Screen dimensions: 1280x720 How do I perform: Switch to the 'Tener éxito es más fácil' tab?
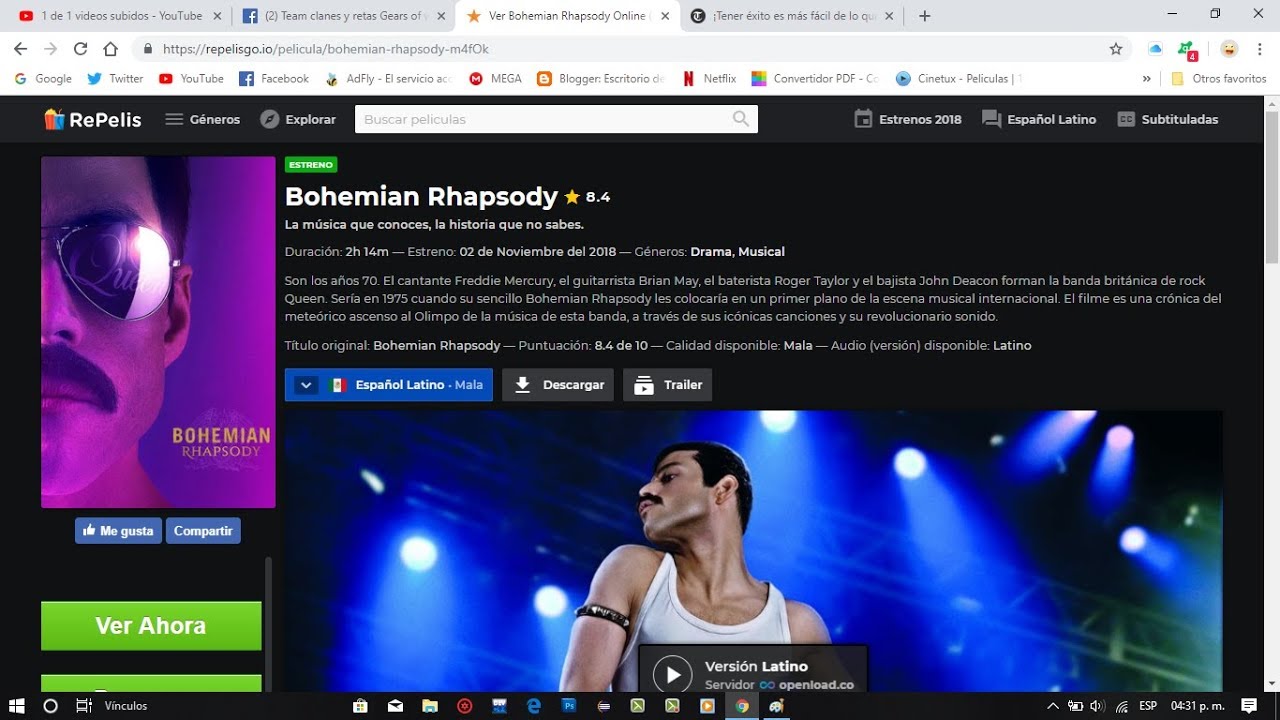(791, 16)
